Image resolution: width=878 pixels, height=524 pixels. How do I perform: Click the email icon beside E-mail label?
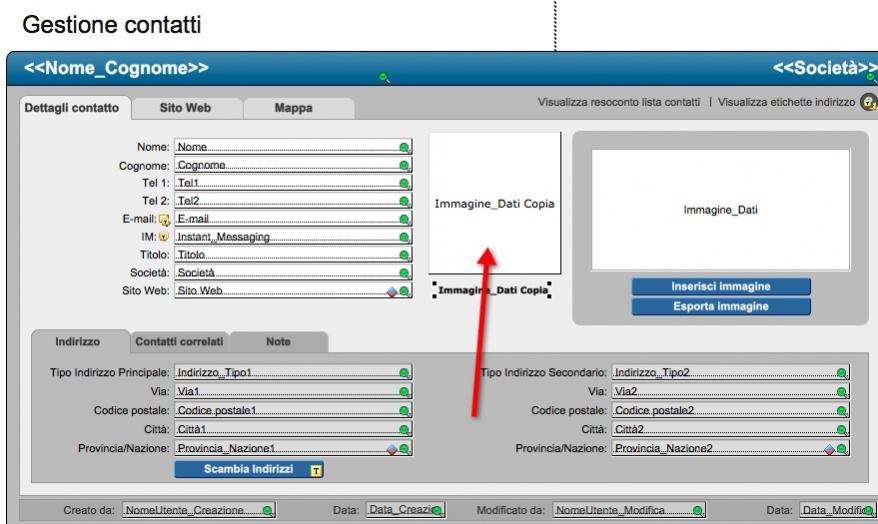(x=165, y=219)
